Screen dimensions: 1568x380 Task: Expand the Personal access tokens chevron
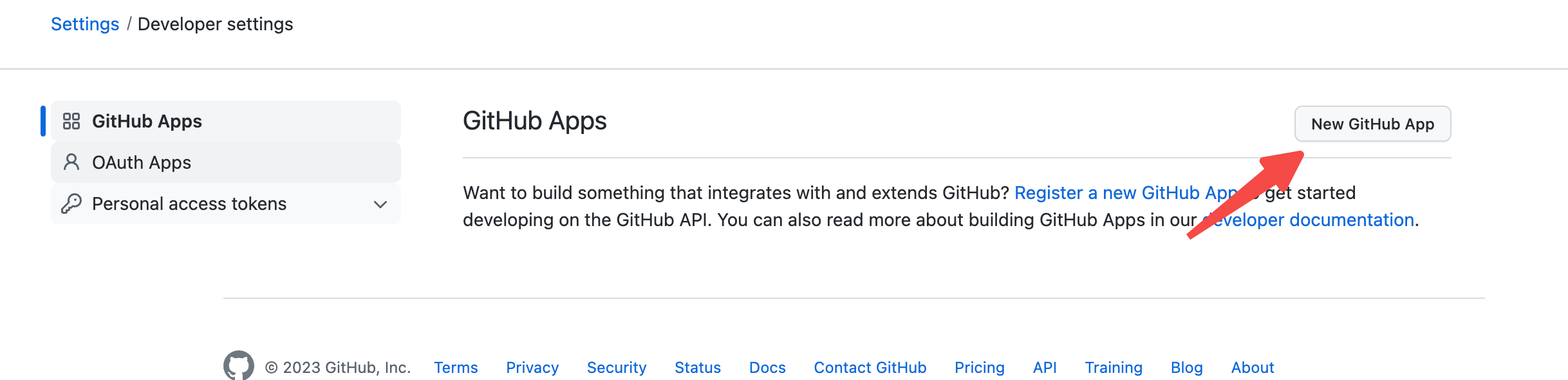[380, 204]
